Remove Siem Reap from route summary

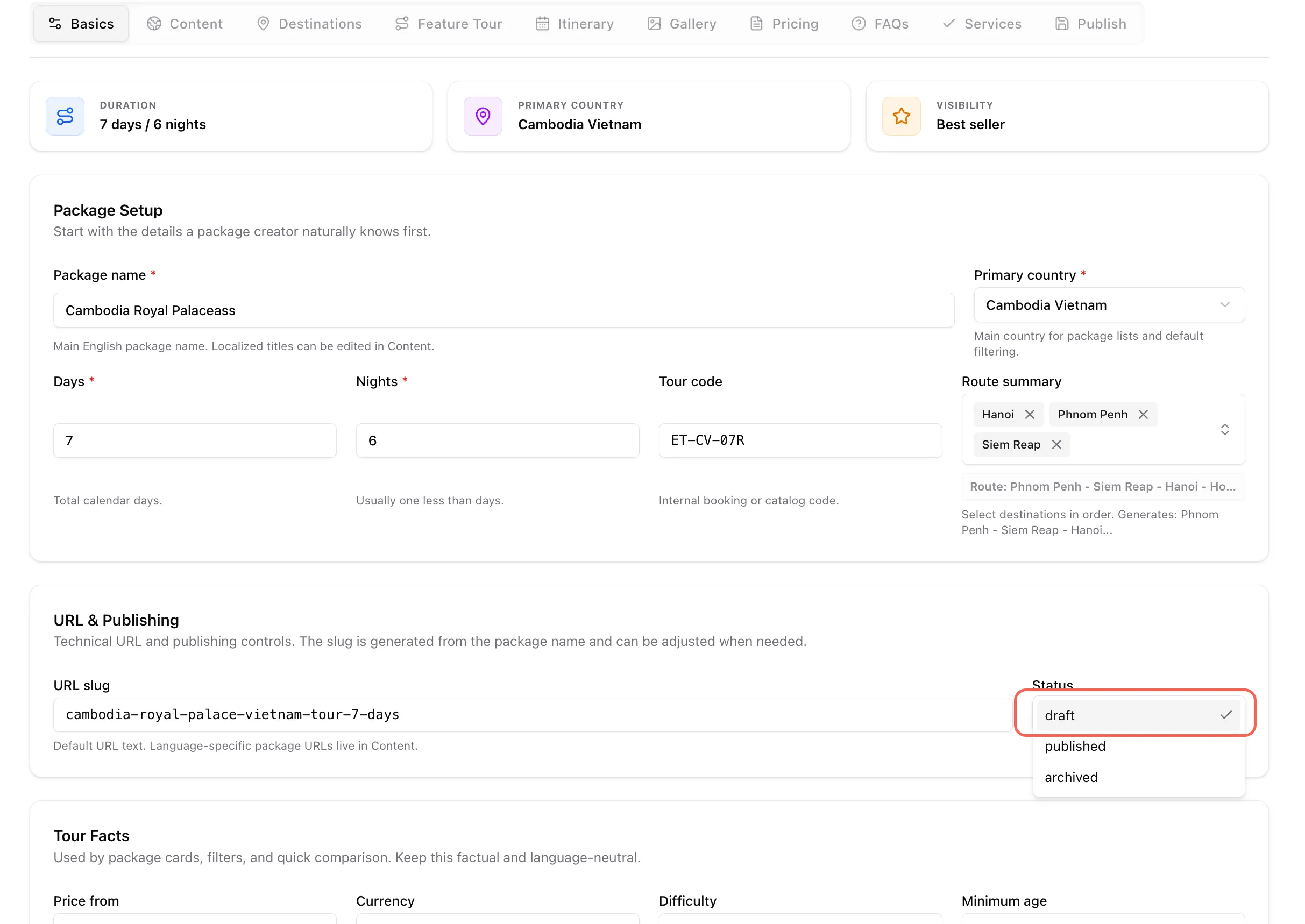coord(1056,444)
